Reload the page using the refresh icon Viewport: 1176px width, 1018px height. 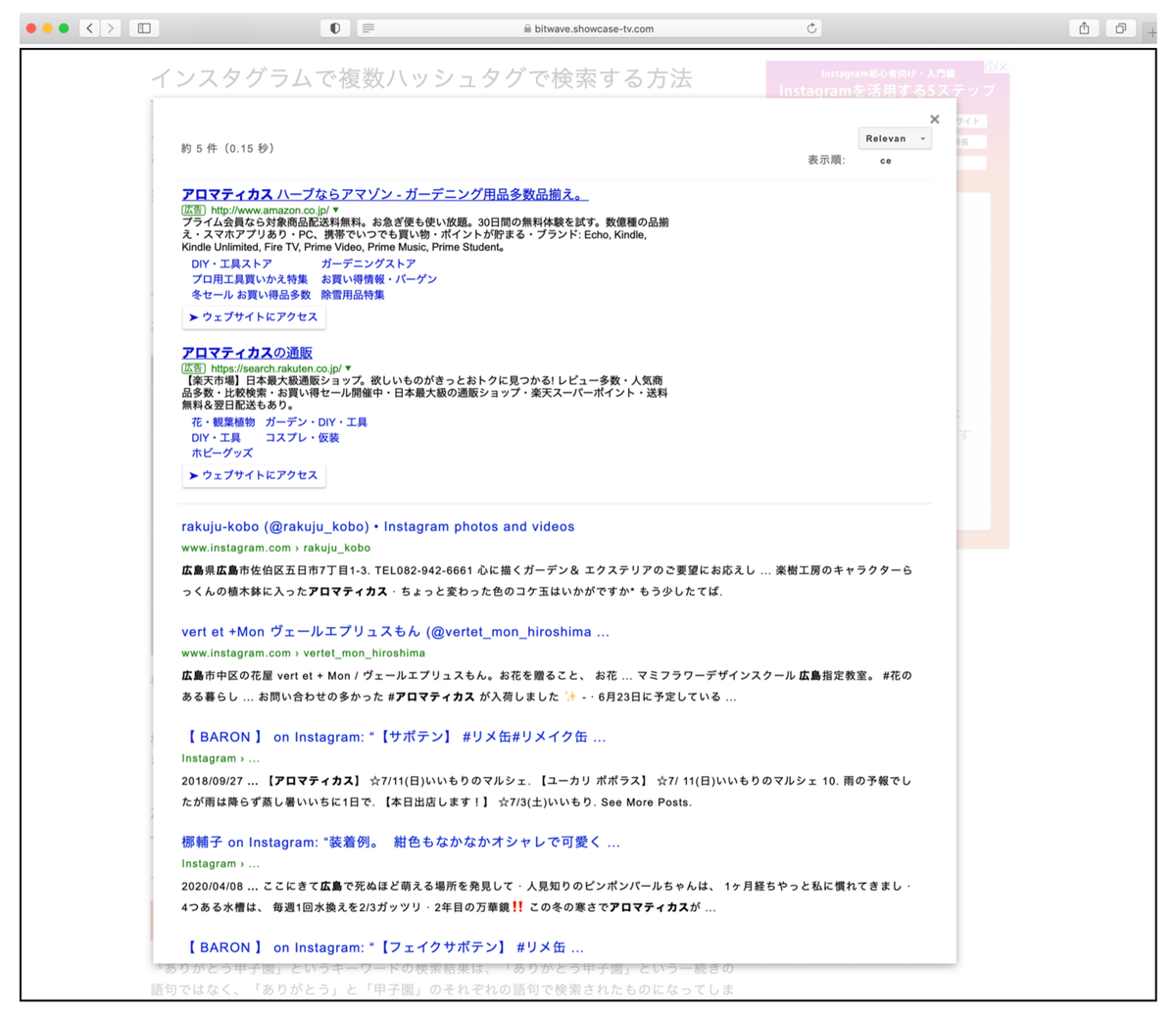[x=812, y=27]
